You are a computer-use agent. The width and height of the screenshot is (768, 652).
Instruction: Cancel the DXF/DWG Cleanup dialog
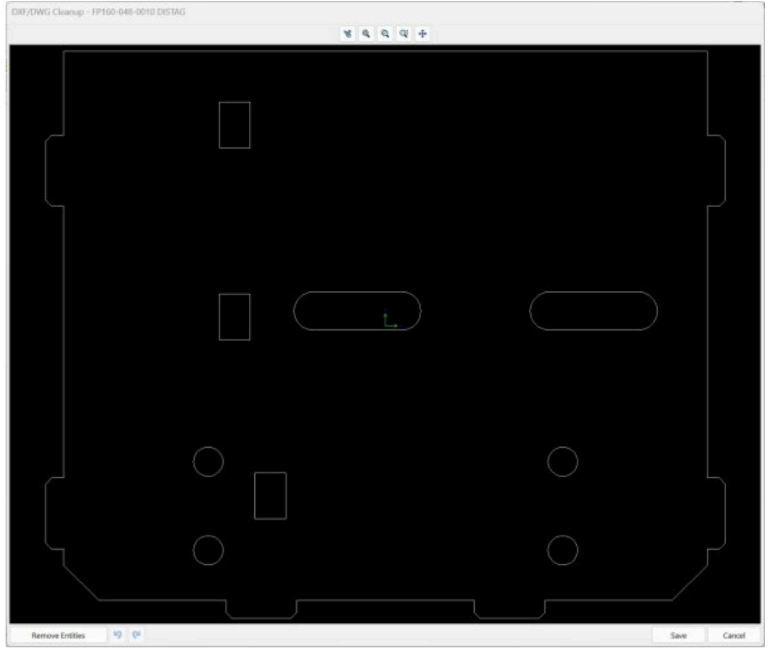point(734,635)
